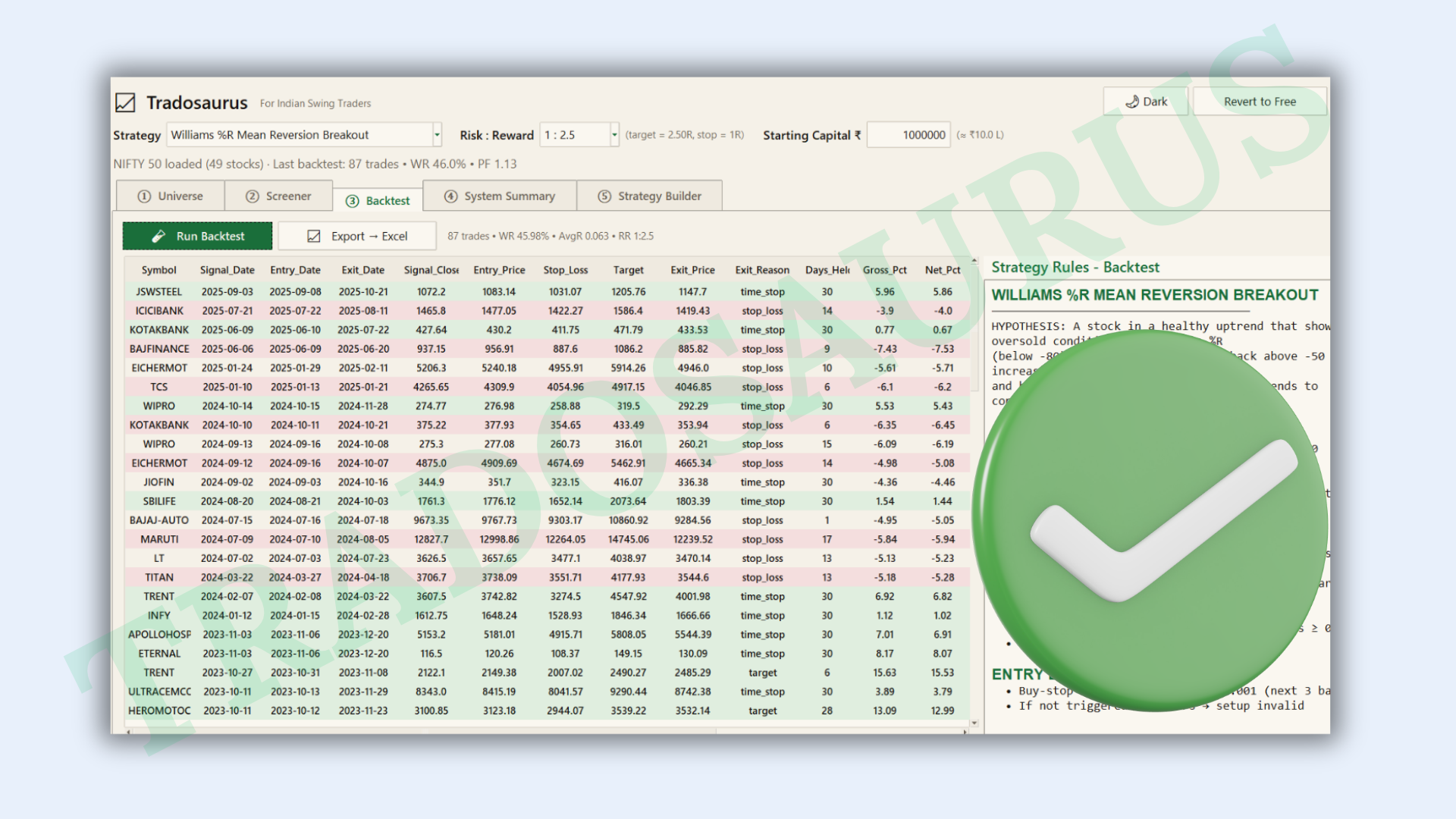The image size is (1456, 819).
Task: Sort by Stop_Loss column header
Action: 565,270
